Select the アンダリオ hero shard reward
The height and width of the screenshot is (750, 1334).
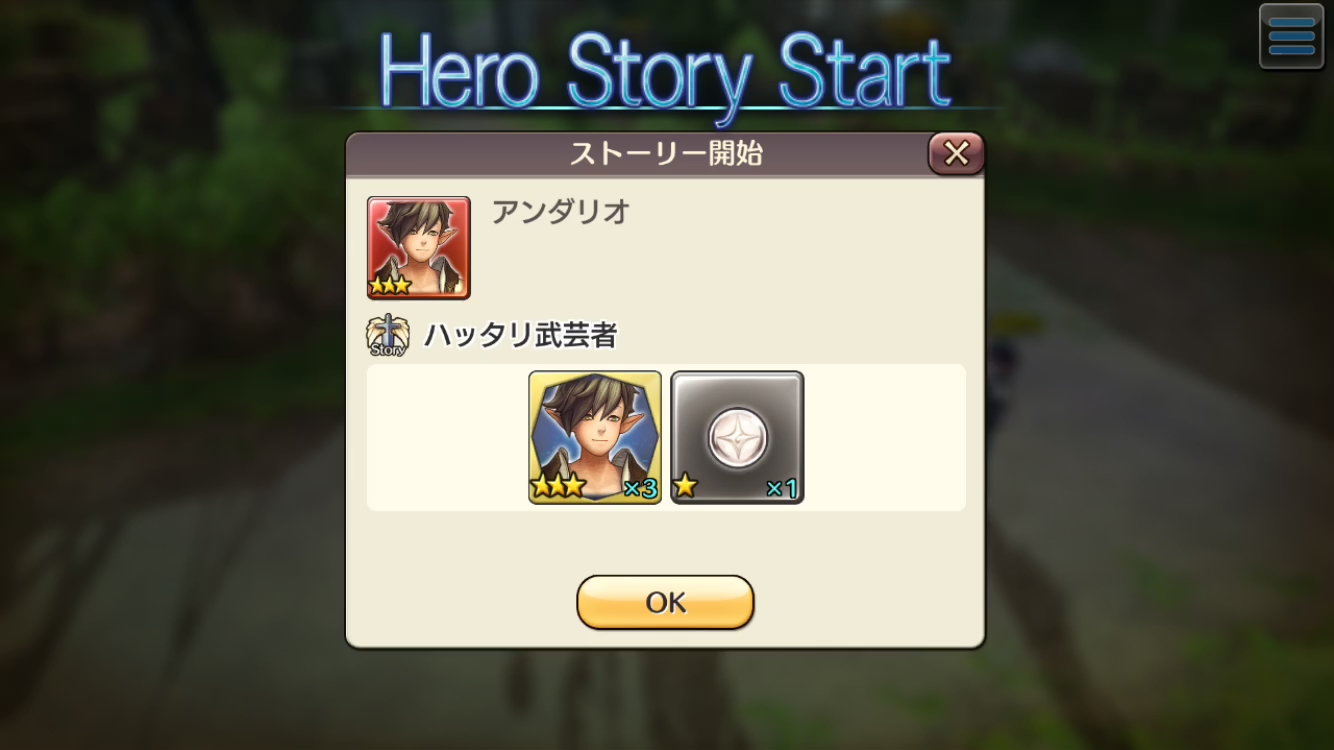[x=595, y=437]
